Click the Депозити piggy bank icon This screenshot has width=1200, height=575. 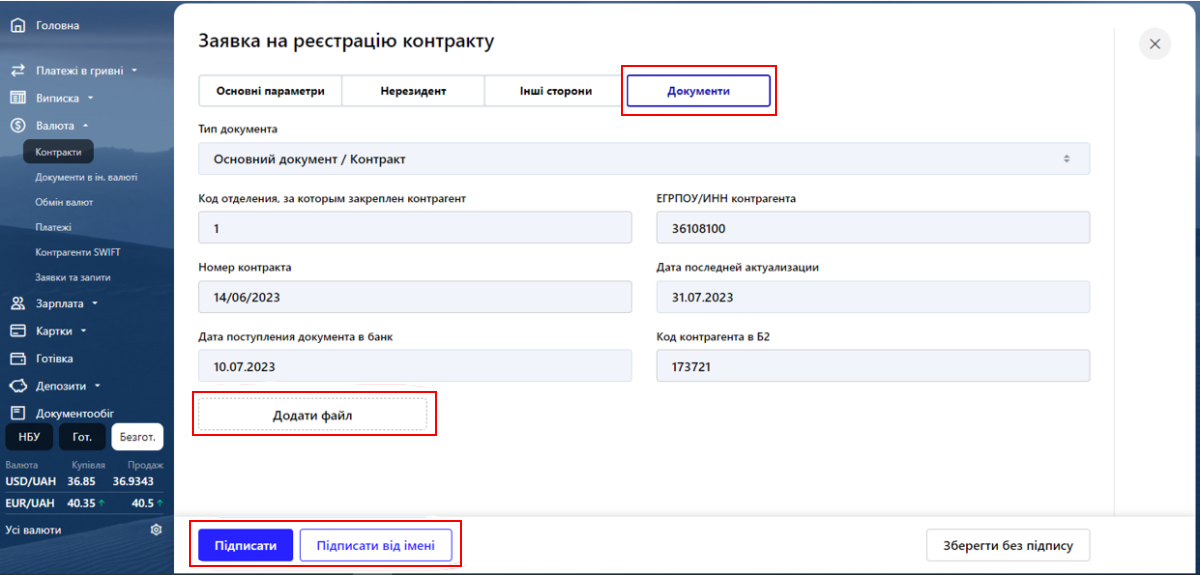(17, 385)
